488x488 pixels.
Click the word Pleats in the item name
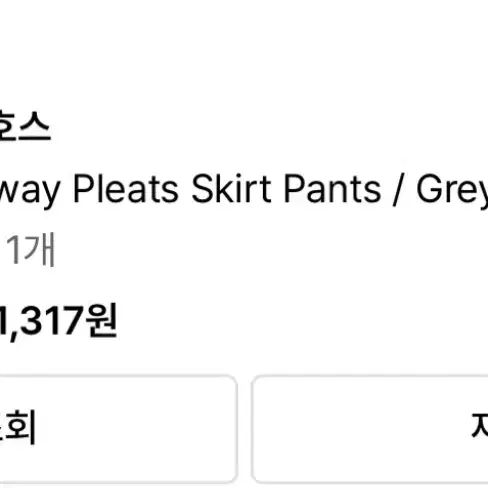[x=126, y=189]
